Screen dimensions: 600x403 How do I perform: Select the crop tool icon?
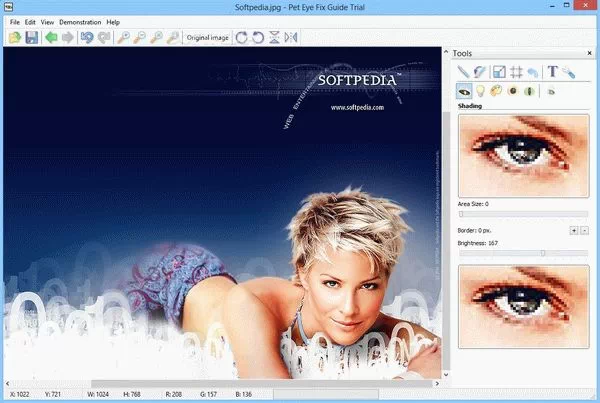pyautogui.click(x=499, y=71)
